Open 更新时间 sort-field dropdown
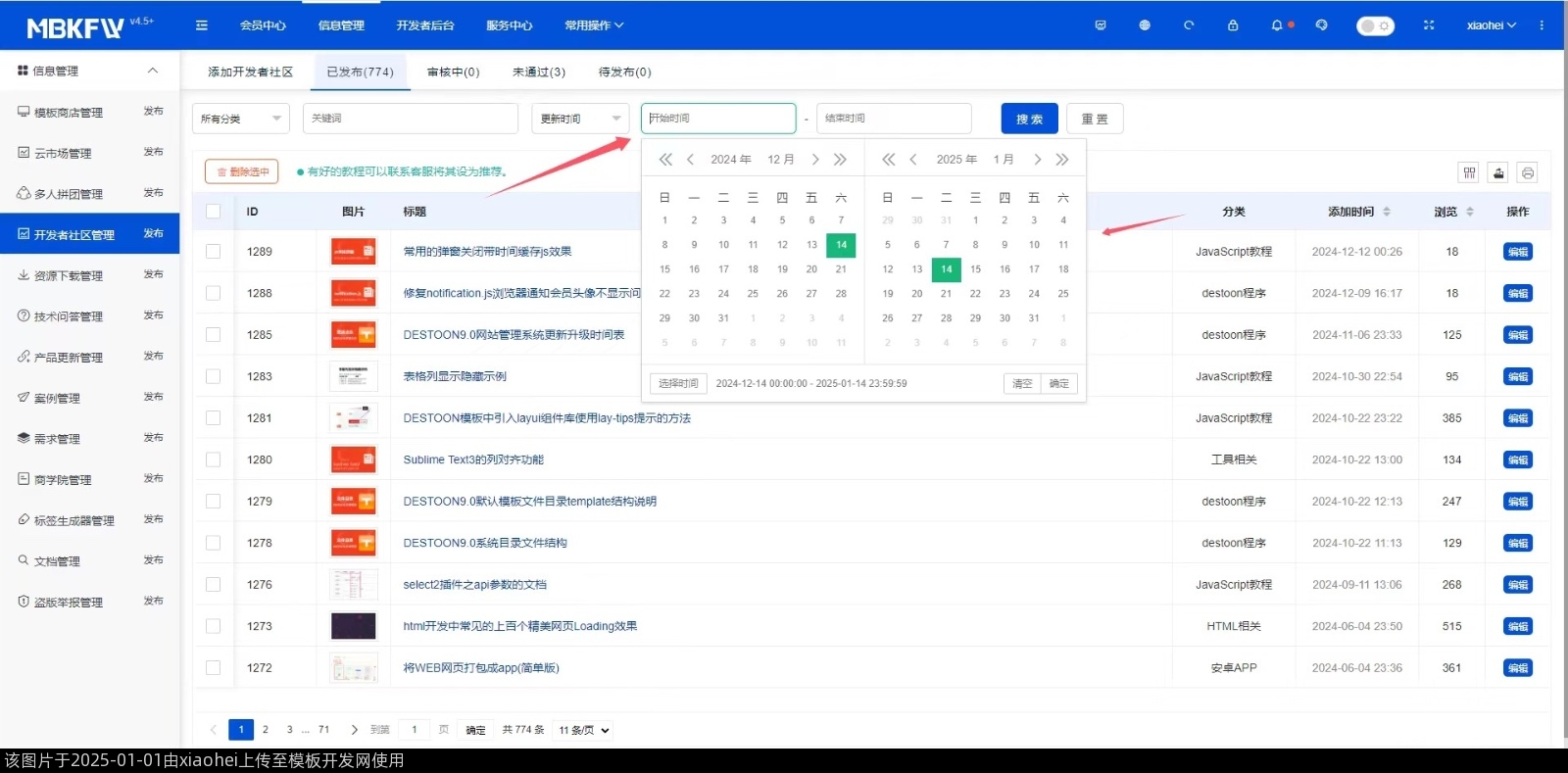Viewport: 1568px width, 773px height. point(580,119)
